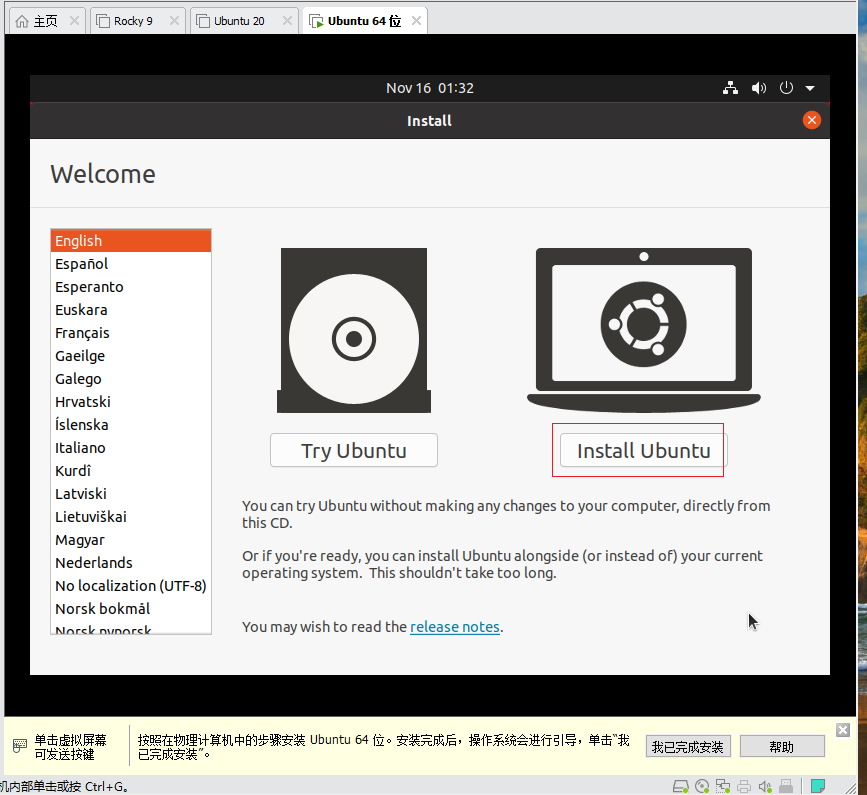Select Galego in the language list

coord(130,379)
